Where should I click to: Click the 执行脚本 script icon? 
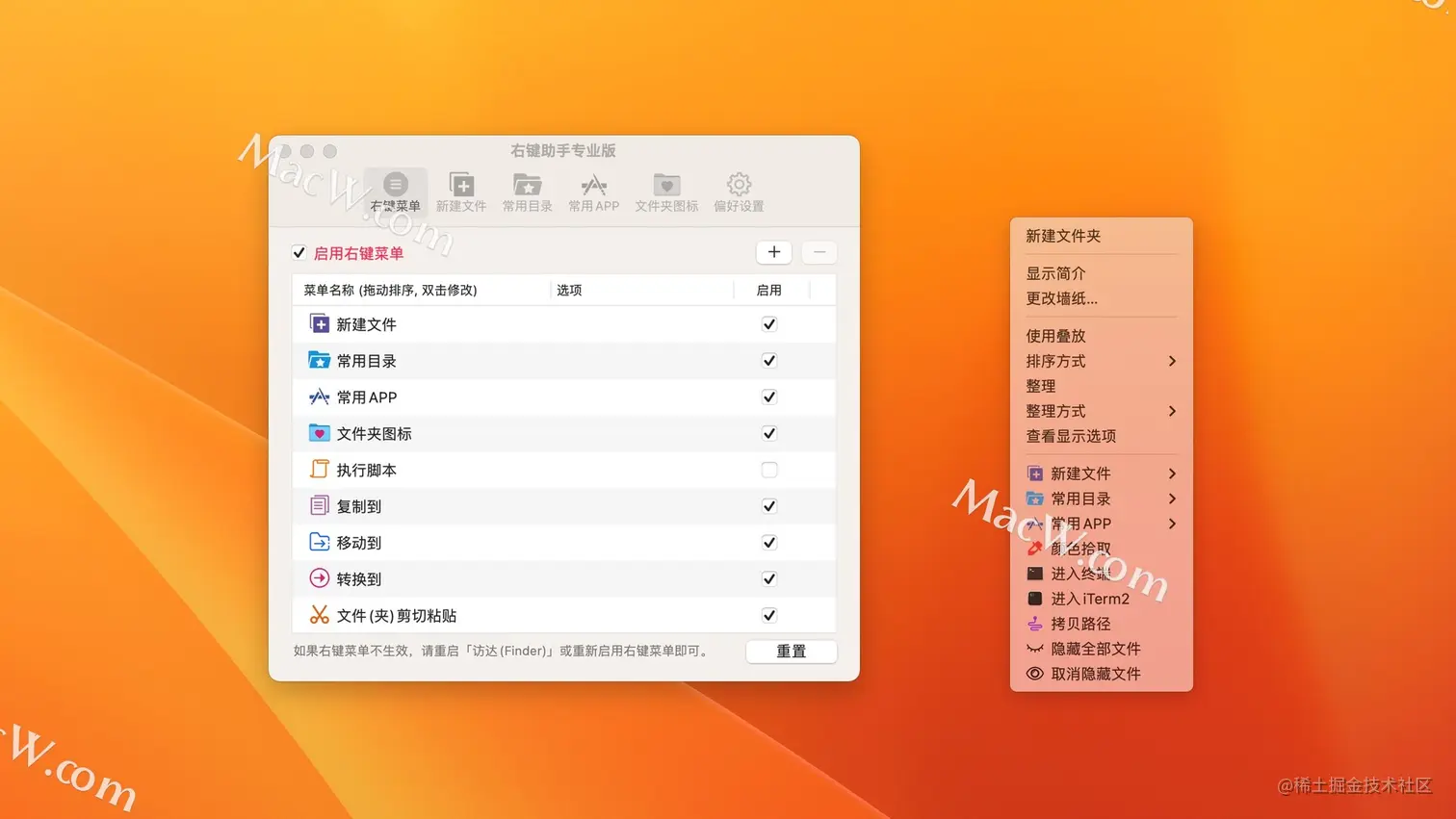[319, 470]
